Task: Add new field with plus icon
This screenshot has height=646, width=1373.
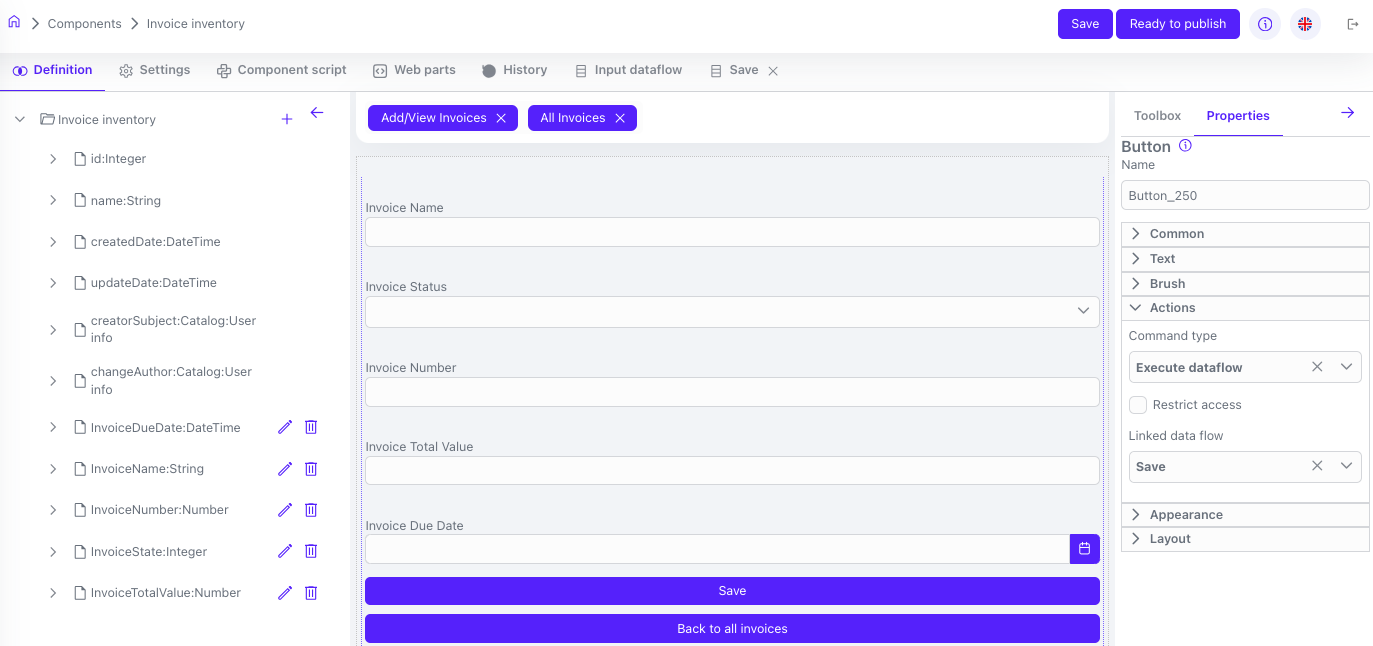Action: (x=287, y=119)
